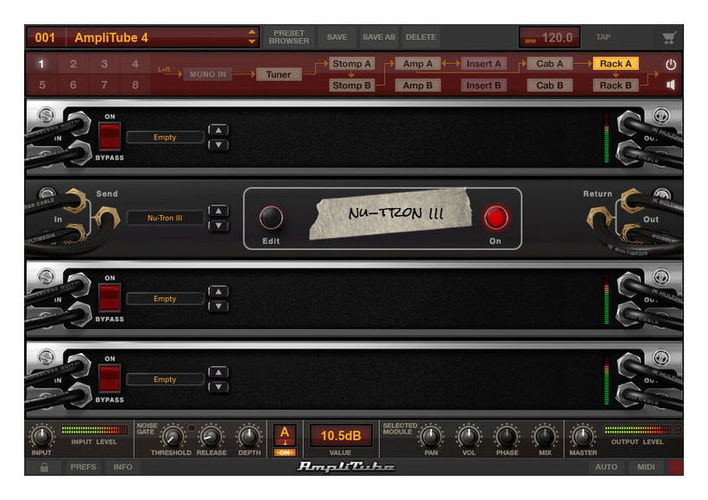Click the SAVE button
708x500 pixels.
pyautogui.click(x=337, y=37)
